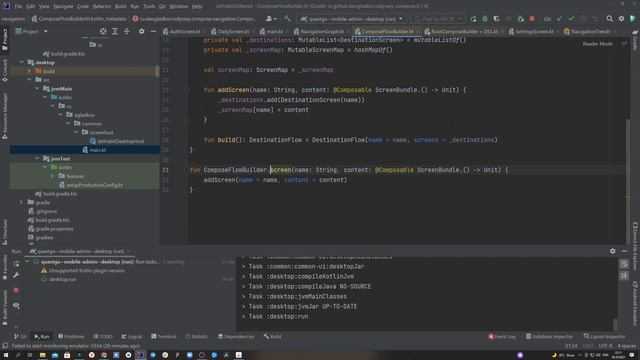The width and height of the screenshot is (640, 360).
Task: Click the Run panel settings gear icon
Action: point(612,251)
